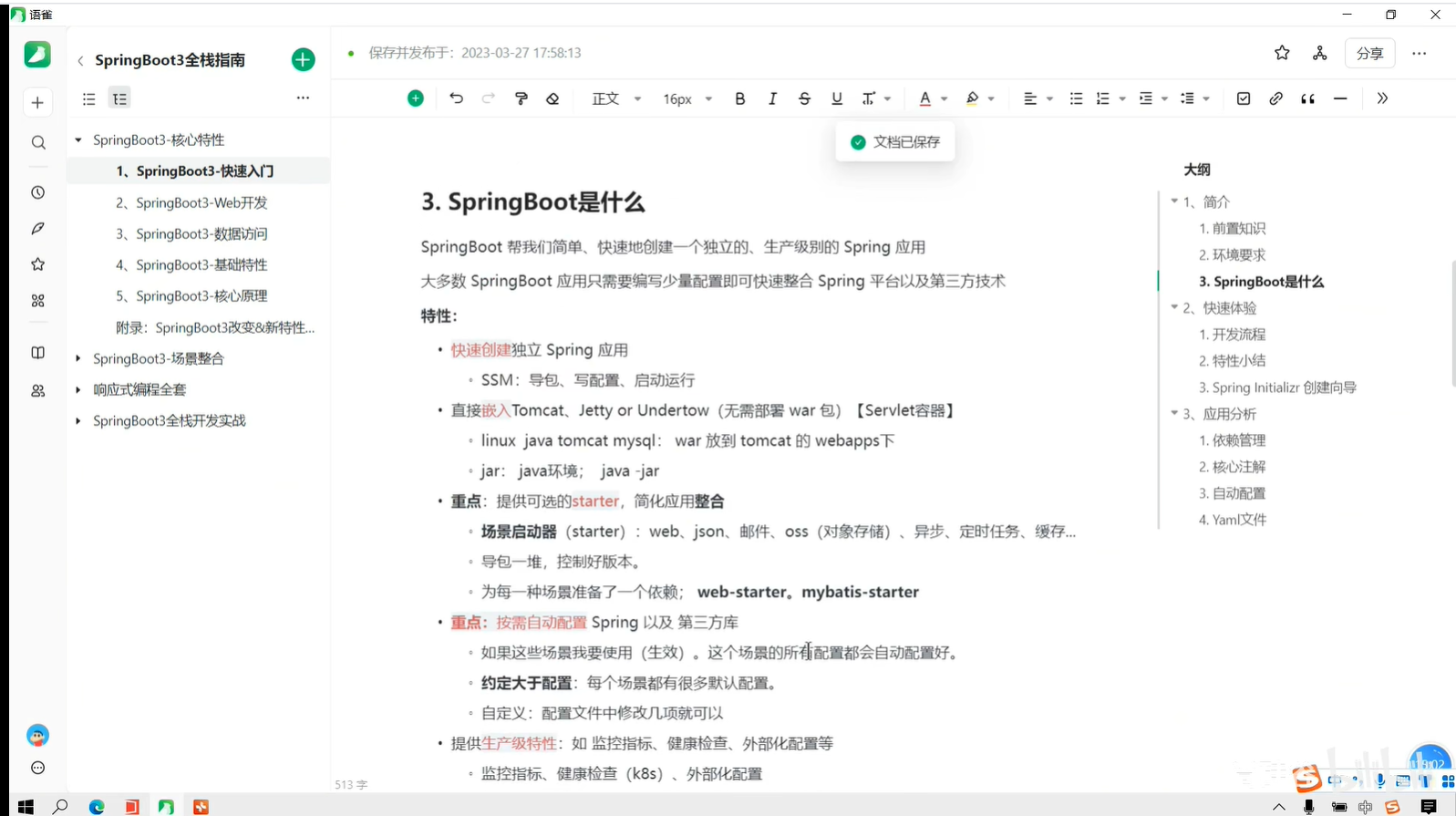Open text alignment dropdown
Image resolution: width=1456 pixels, height=816 pixels.
click(x=1038, y=98)
